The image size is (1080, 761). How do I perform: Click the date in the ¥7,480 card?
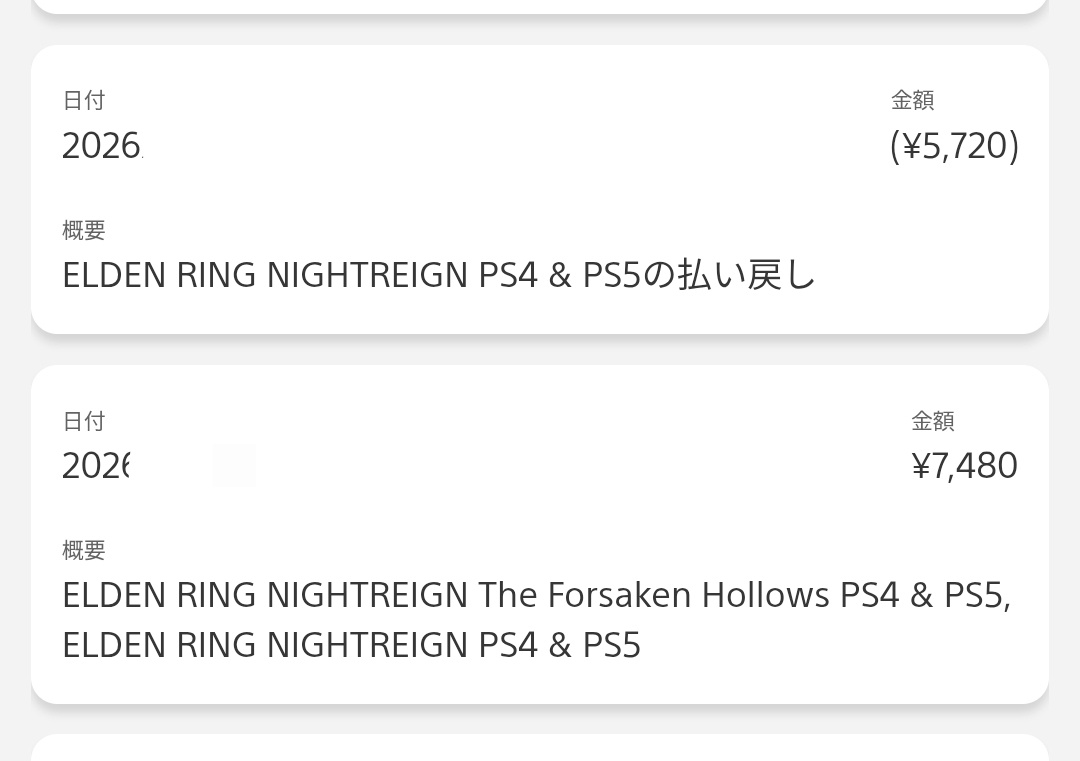point(96,466)
